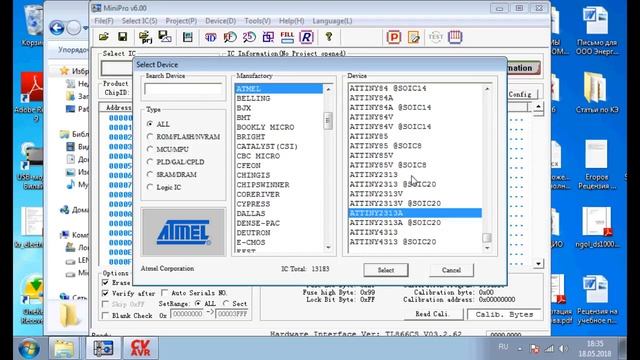Viewport: 640px width, 360px height.
Task: Click the Manufactory list scroll-down arrow
Action: [328, 247]
